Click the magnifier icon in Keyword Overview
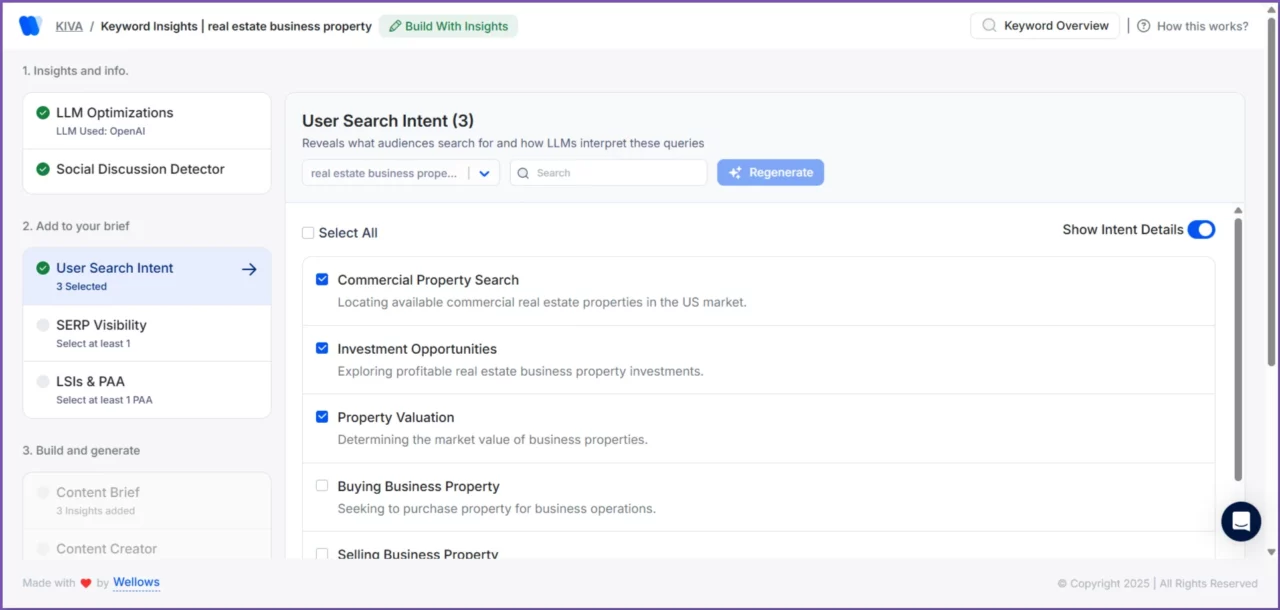1280x610 pixels. tap(989, 26)
